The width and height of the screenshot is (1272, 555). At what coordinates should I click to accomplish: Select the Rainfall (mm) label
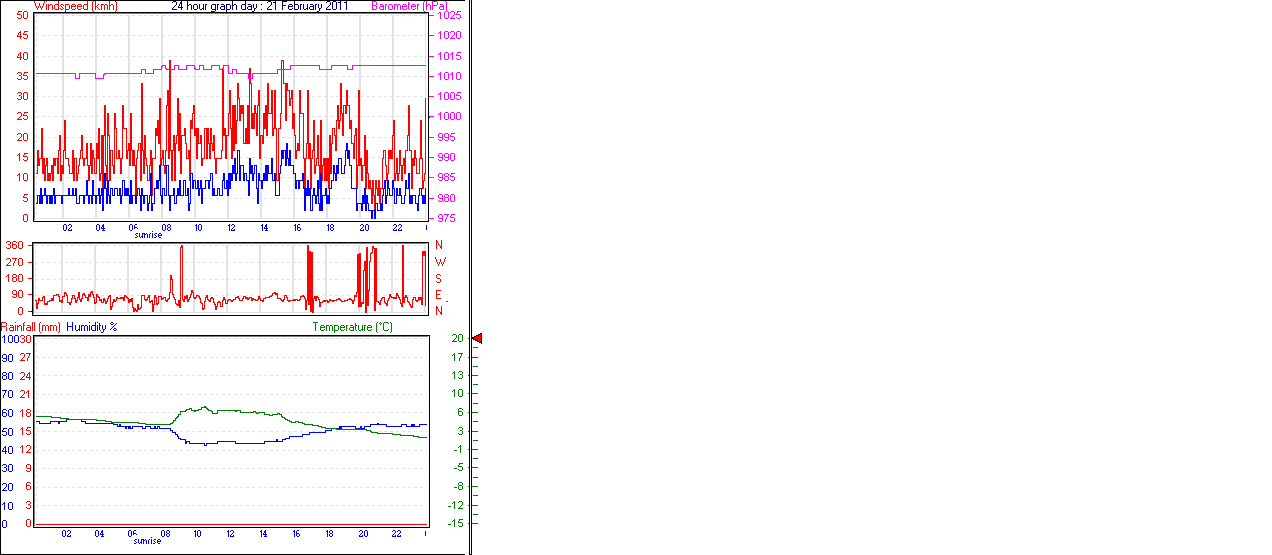(31, 327)
